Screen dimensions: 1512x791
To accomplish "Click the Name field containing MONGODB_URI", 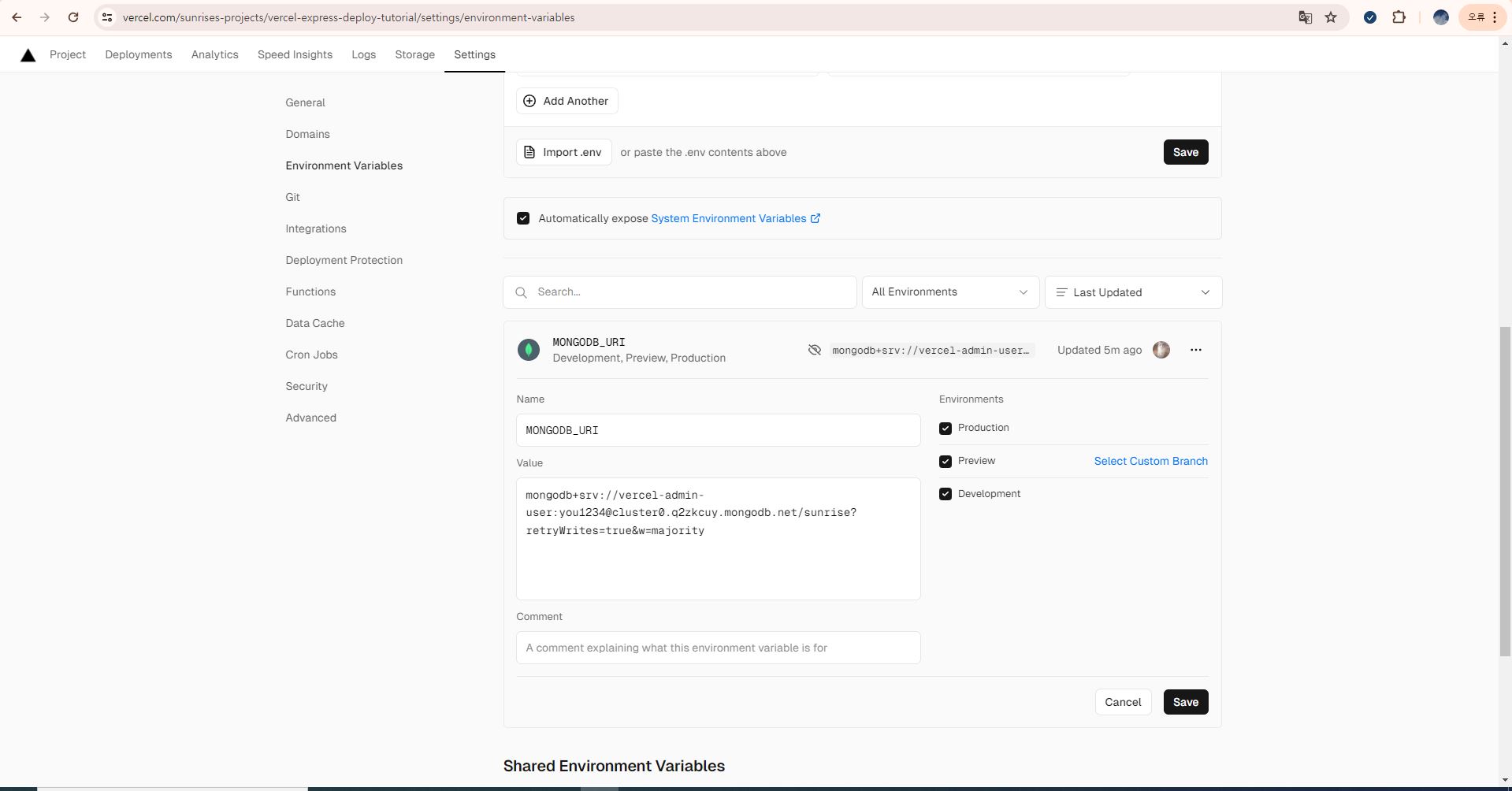I will coord(718,430).
